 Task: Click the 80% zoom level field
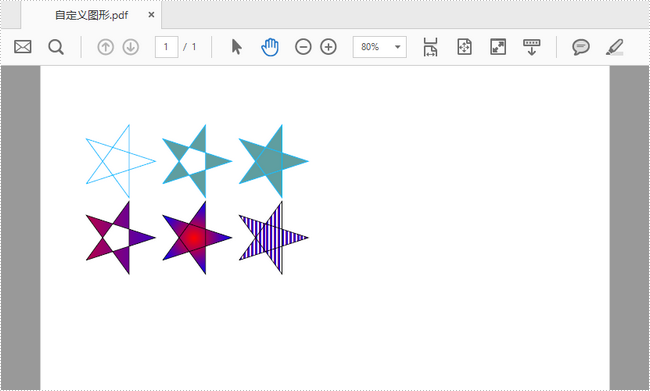pyautogui.click(x=379, y=47)
